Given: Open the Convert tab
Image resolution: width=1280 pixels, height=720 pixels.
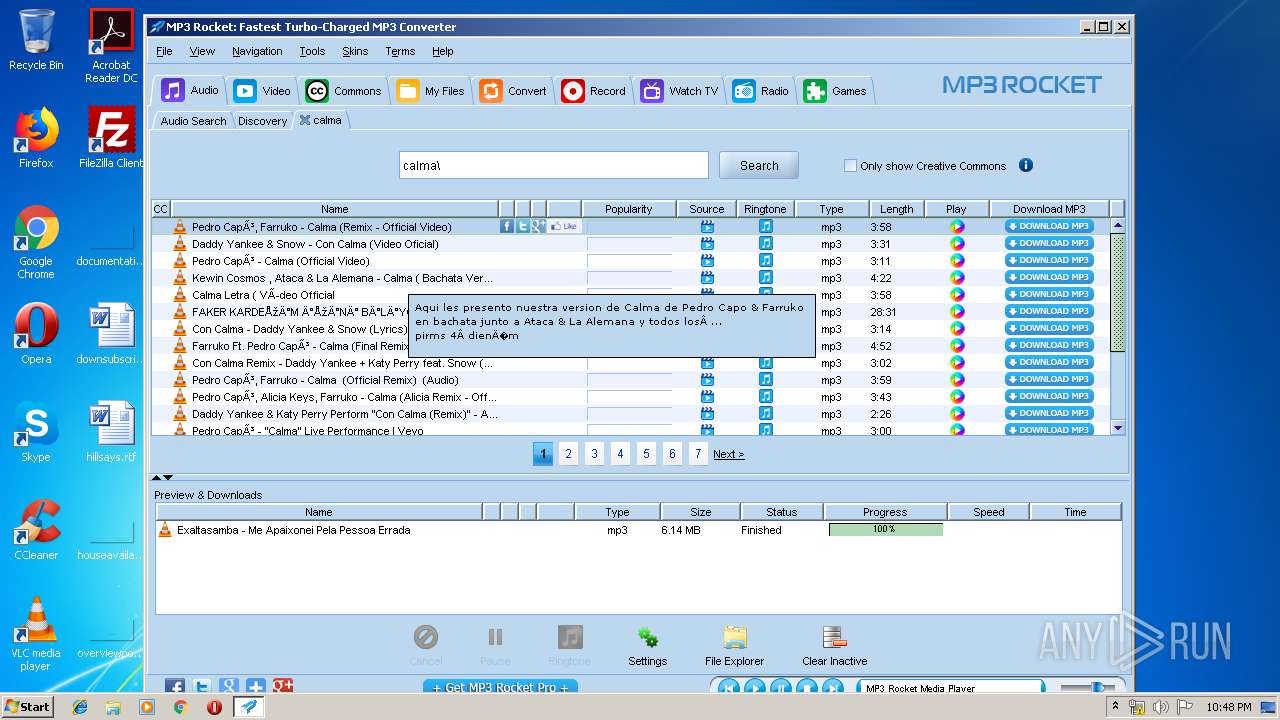Looking at the screenshot, I should 513,91.
